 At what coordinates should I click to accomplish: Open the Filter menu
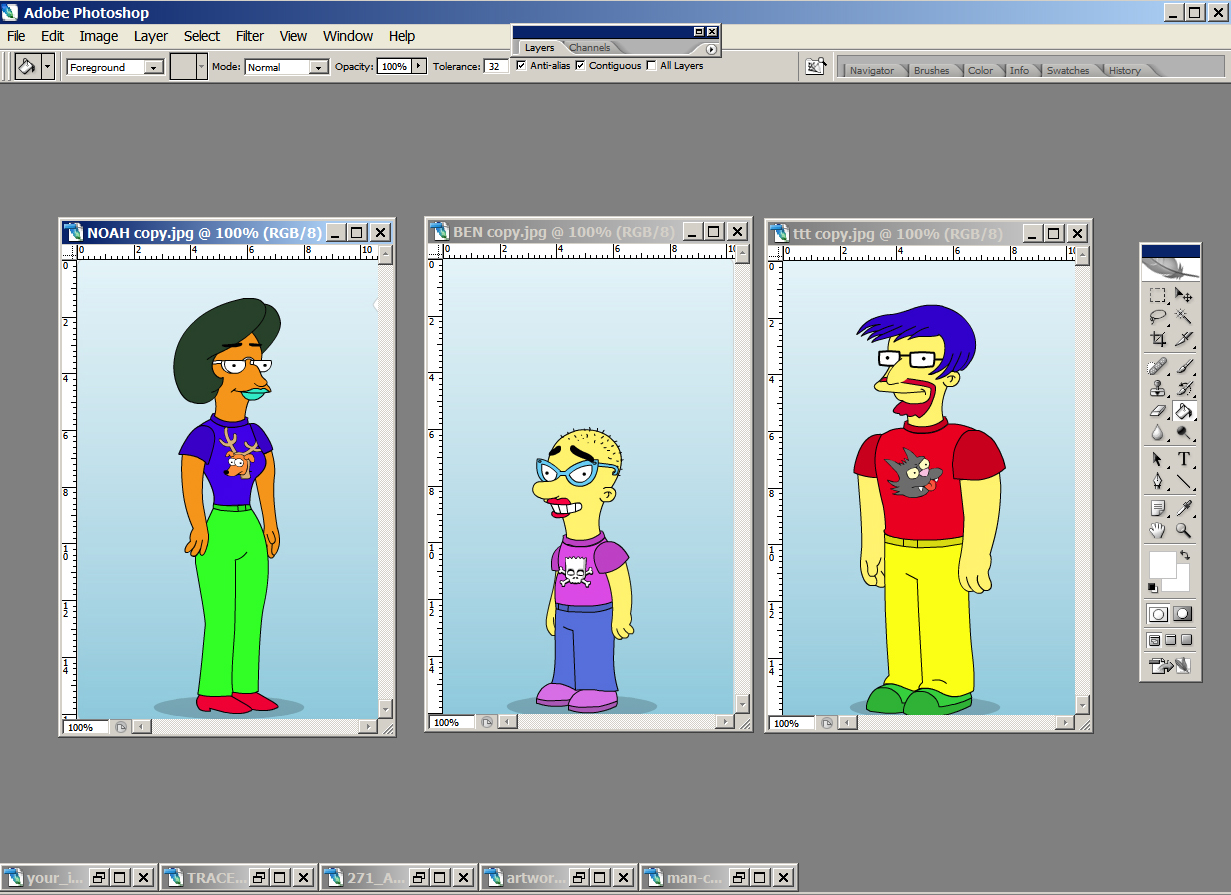tap(249, 36)
